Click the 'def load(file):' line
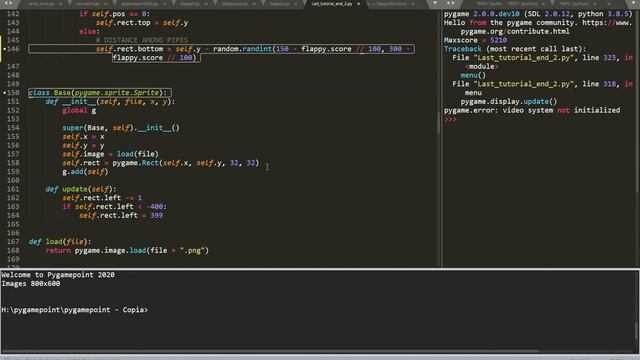 60,242
